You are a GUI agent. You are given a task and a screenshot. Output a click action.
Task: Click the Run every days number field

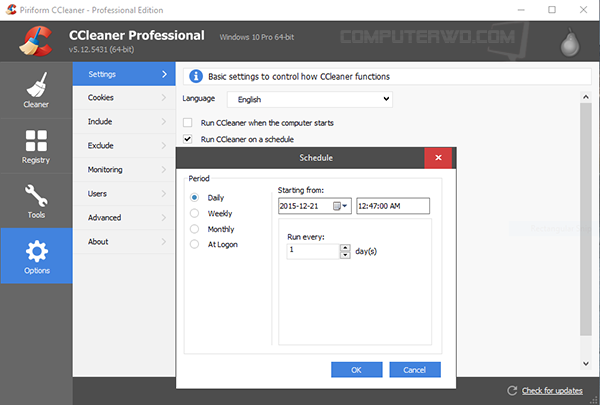[313, 251]
